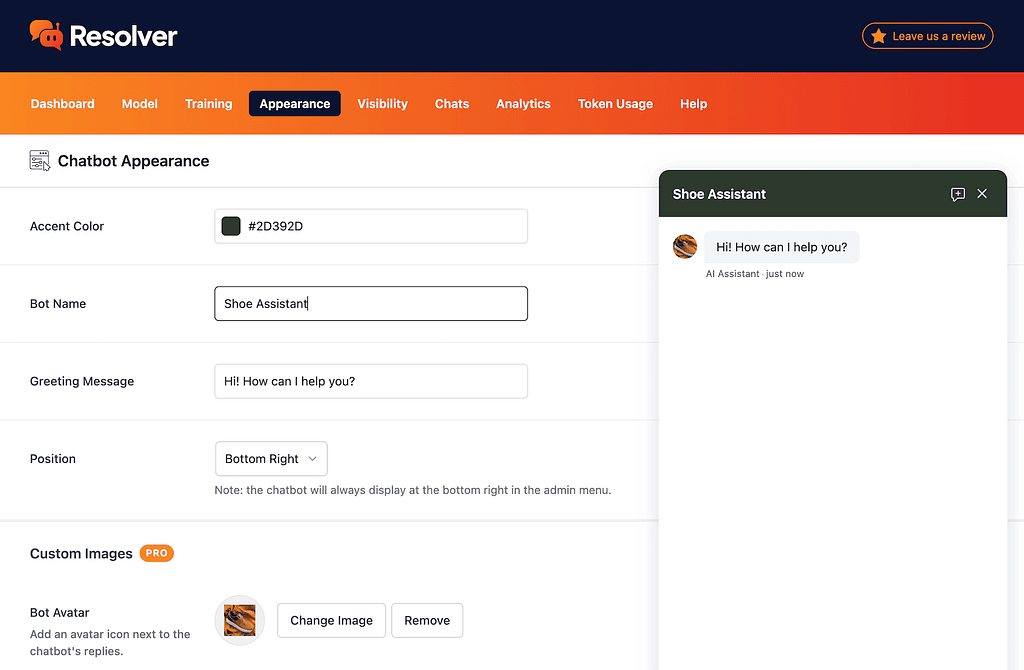Click the Resolver robot logo icon
The image size is (1024, 670).
[x=46, y=35]
